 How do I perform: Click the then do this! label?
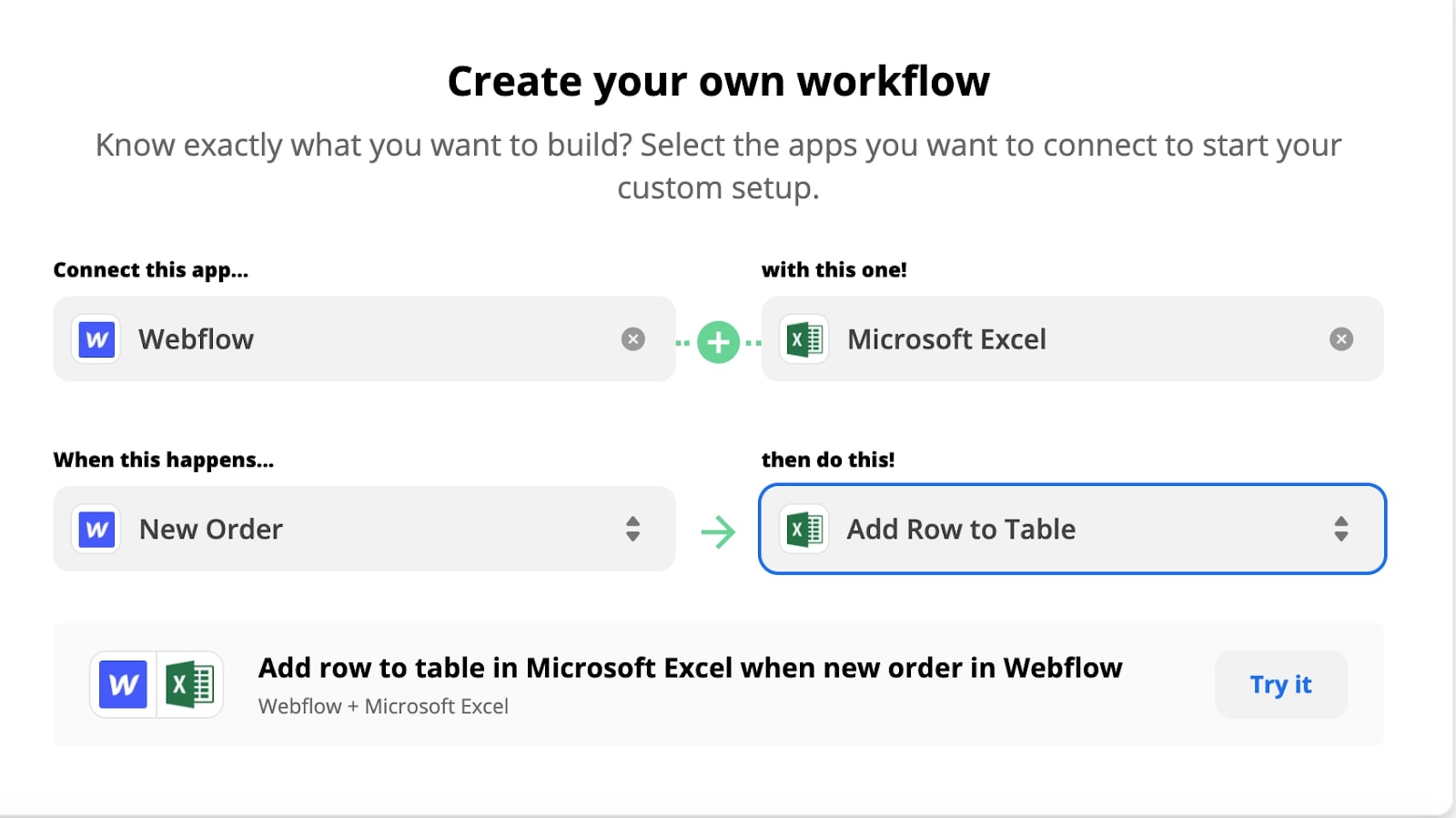828,460
